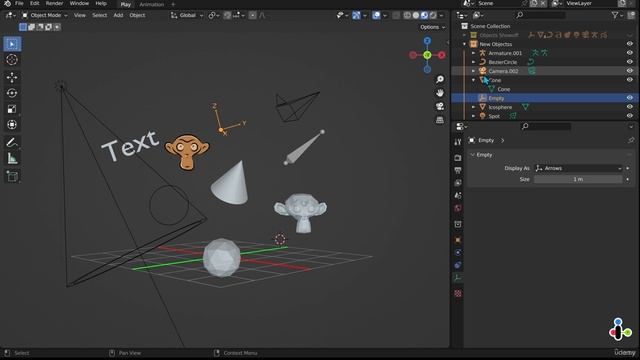Switch to material preview shading
Image resolution: width=640 pixels, height=360 pixels.
pos(424,16)
